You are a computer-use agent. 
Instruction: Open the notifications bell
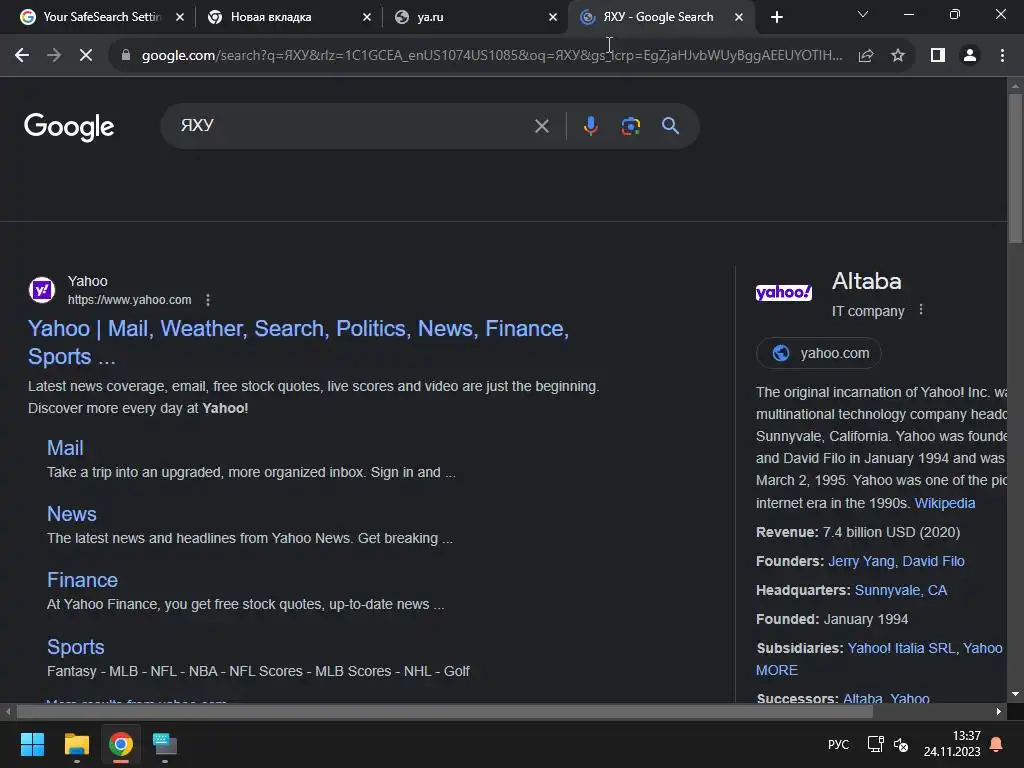point(997,744)
